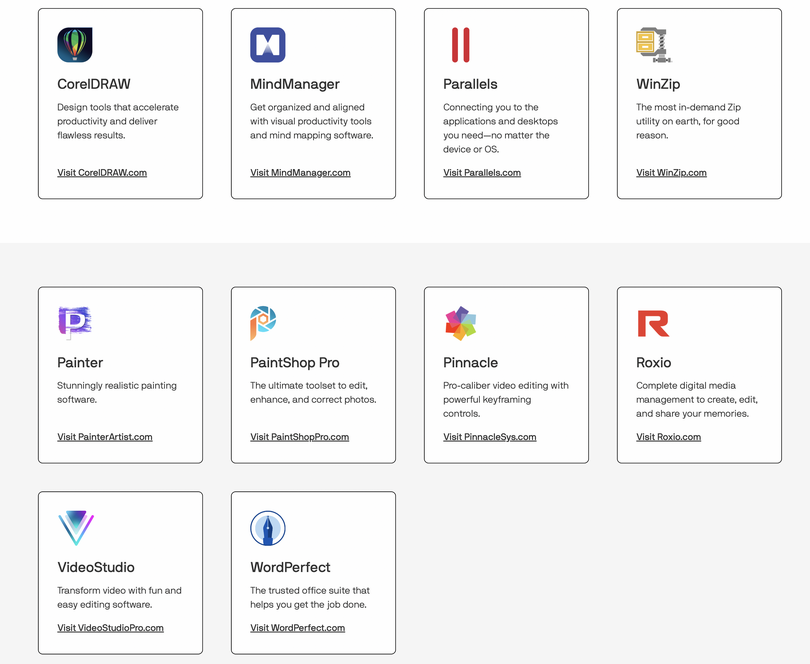Image resolution: width=810 pixels, height=664 pixels.
Task: Click the WordPerfect card heading
Action: (x=290, y=567)
